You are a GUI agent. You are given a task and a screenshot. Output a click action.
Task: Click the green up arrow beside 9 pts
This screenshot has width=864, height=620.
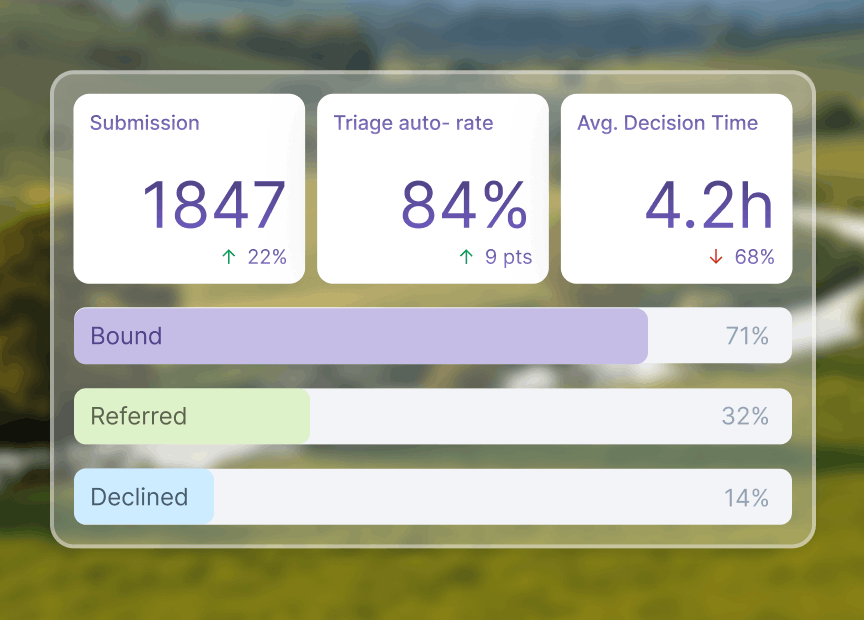tap(466, 256)
